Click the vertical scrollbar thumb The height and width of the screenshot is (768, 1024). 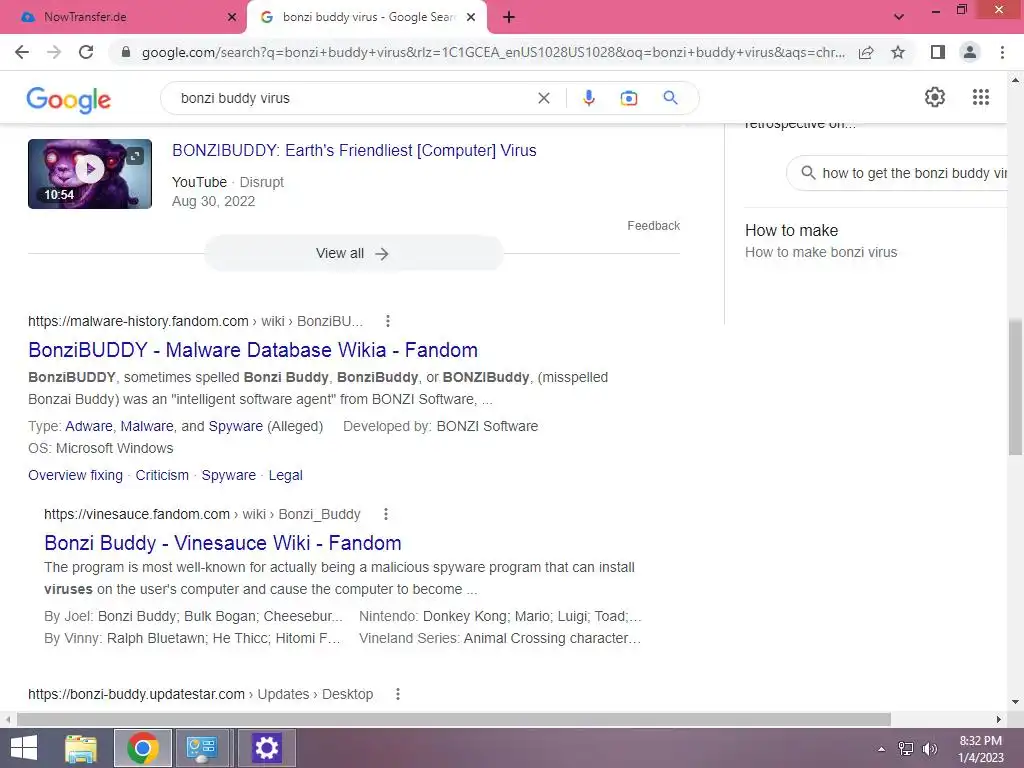pyautogui.click(x=1015, y=387)
